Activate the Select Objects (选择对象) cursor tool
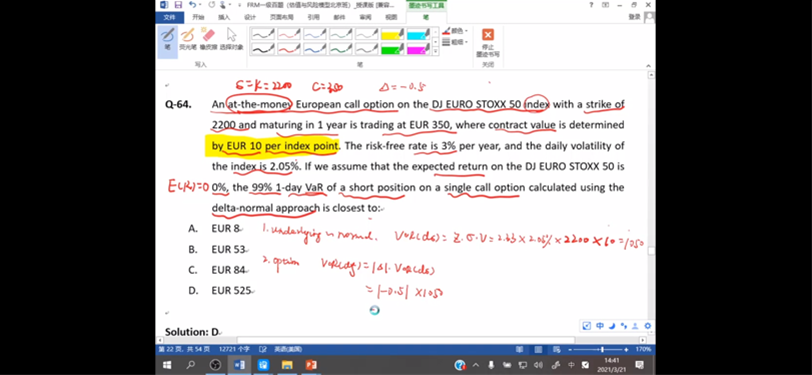This screenshot has height=375, width=812. coord(231,39)
